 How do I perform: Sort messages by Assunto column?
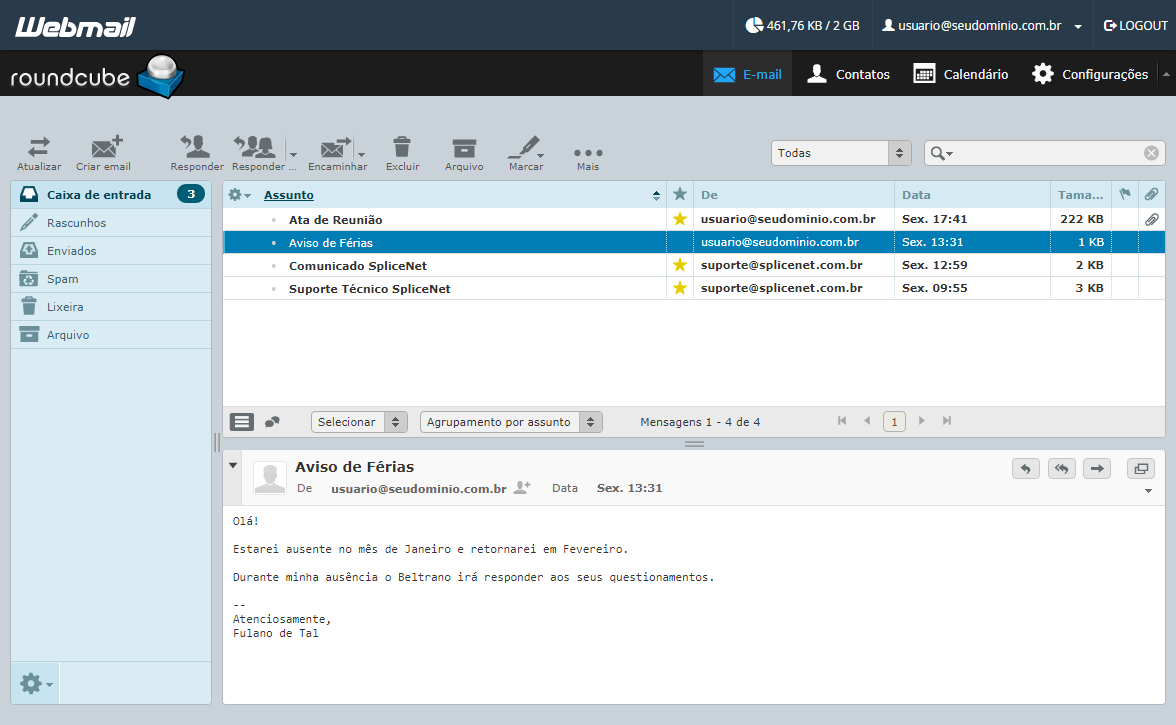coord(289,195)
